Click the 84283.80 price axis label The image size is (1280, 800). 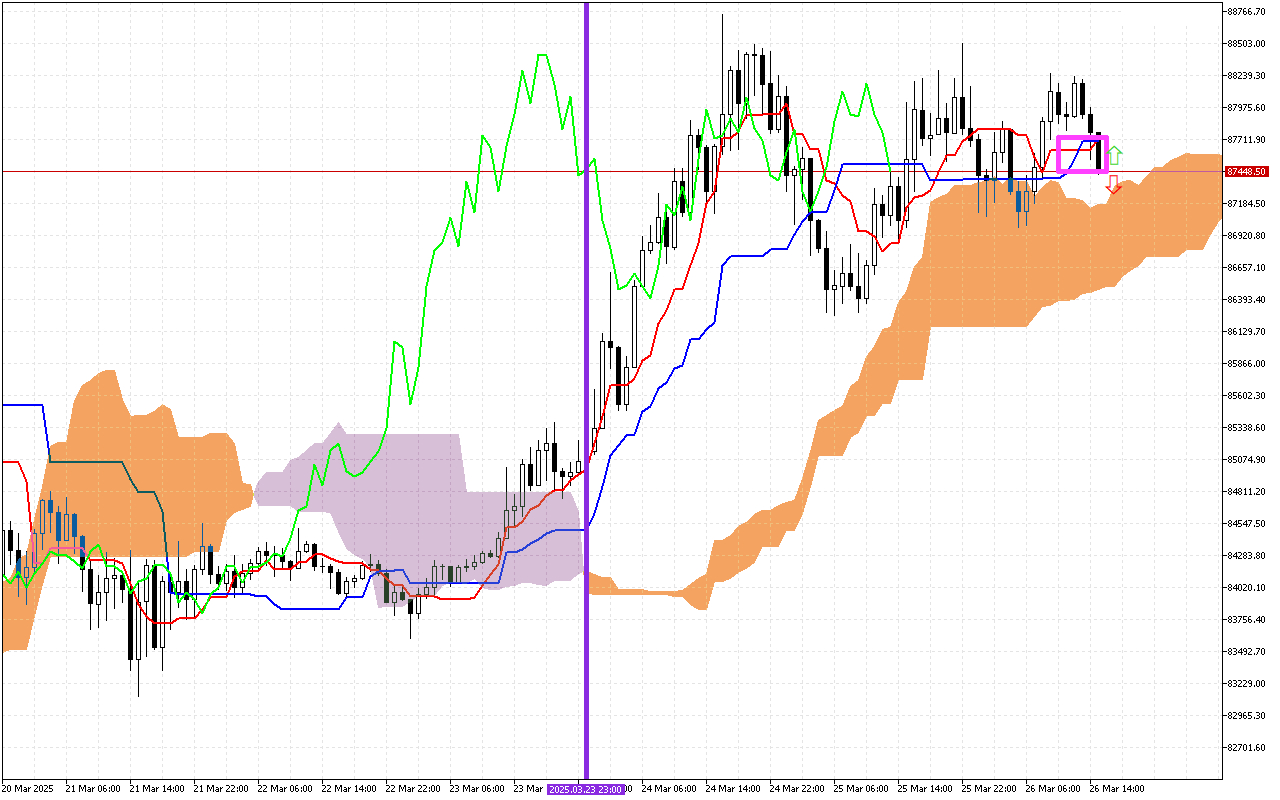(1246, 556)
